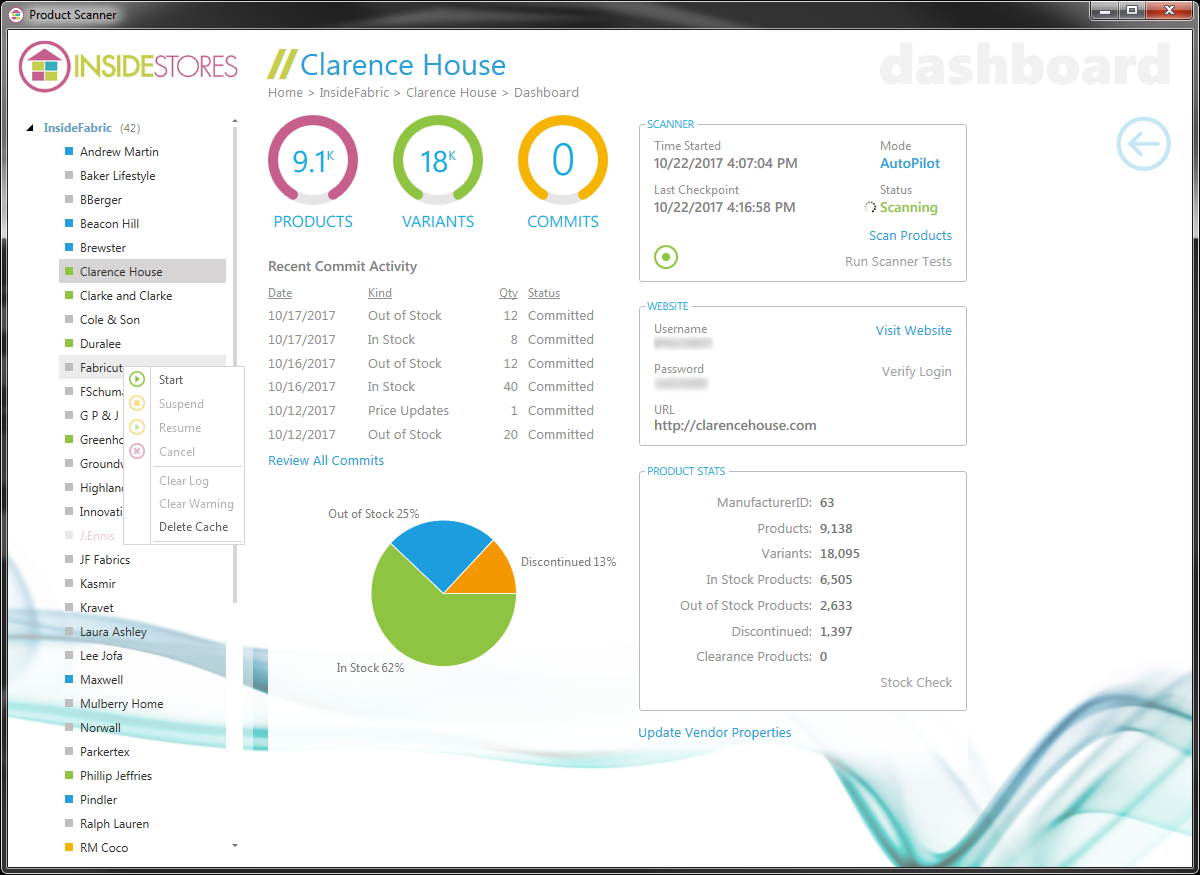The width and height of the screenshot is (1200, 875).
Task: Select Parkertex in the vendor tree
Action: pos(105,752)
